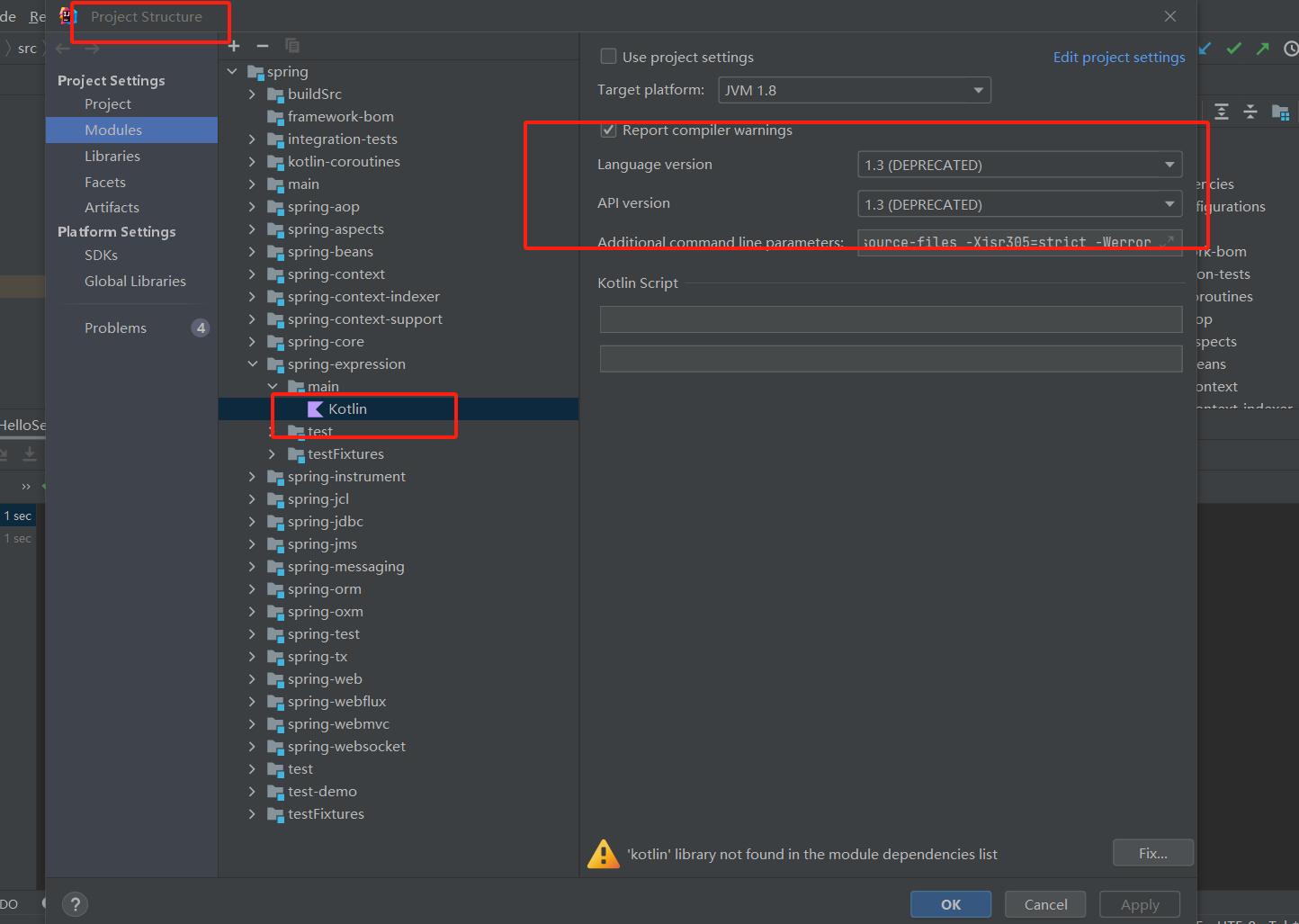
Task: Go forward using the right arrow
Action: (x=92, y=49)
